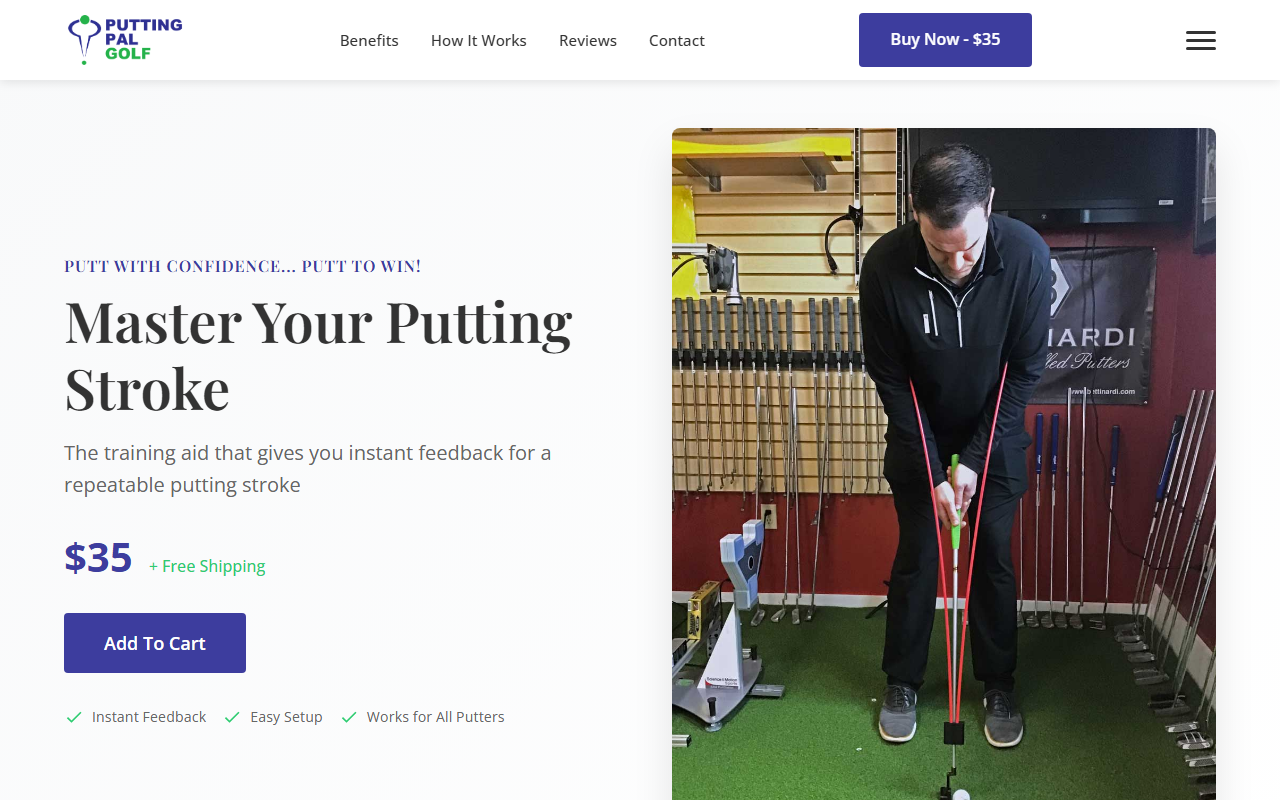
Task: Click the green checkmark beside Instant Feedback
Action: click(x=72, y=717)
